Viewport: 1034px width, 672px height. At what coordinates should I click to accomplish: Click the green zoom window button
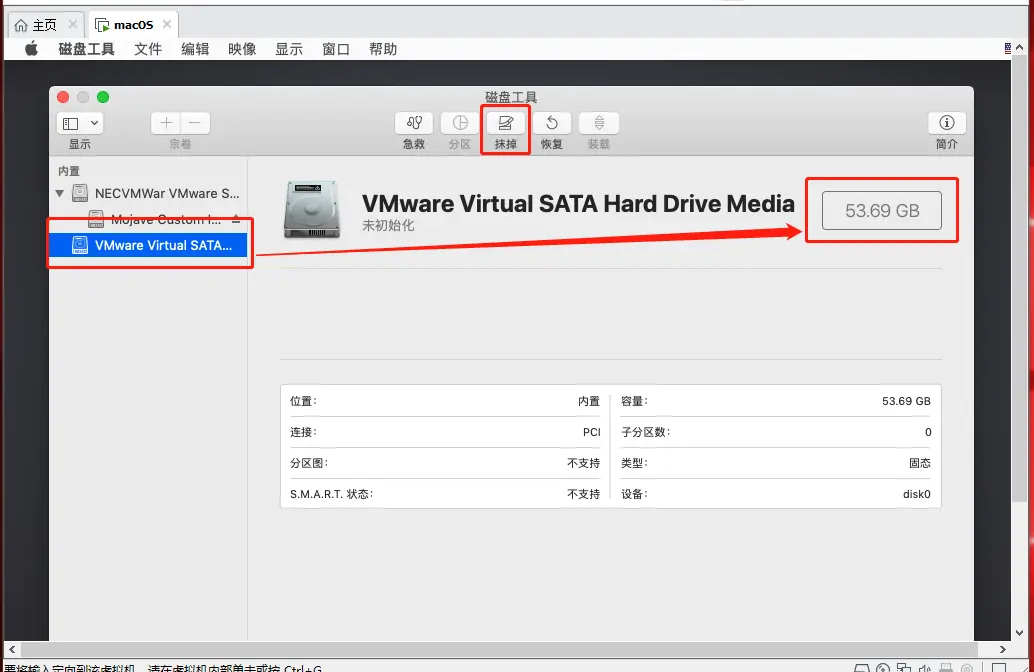pyautogui.click(x=103, y=97)
